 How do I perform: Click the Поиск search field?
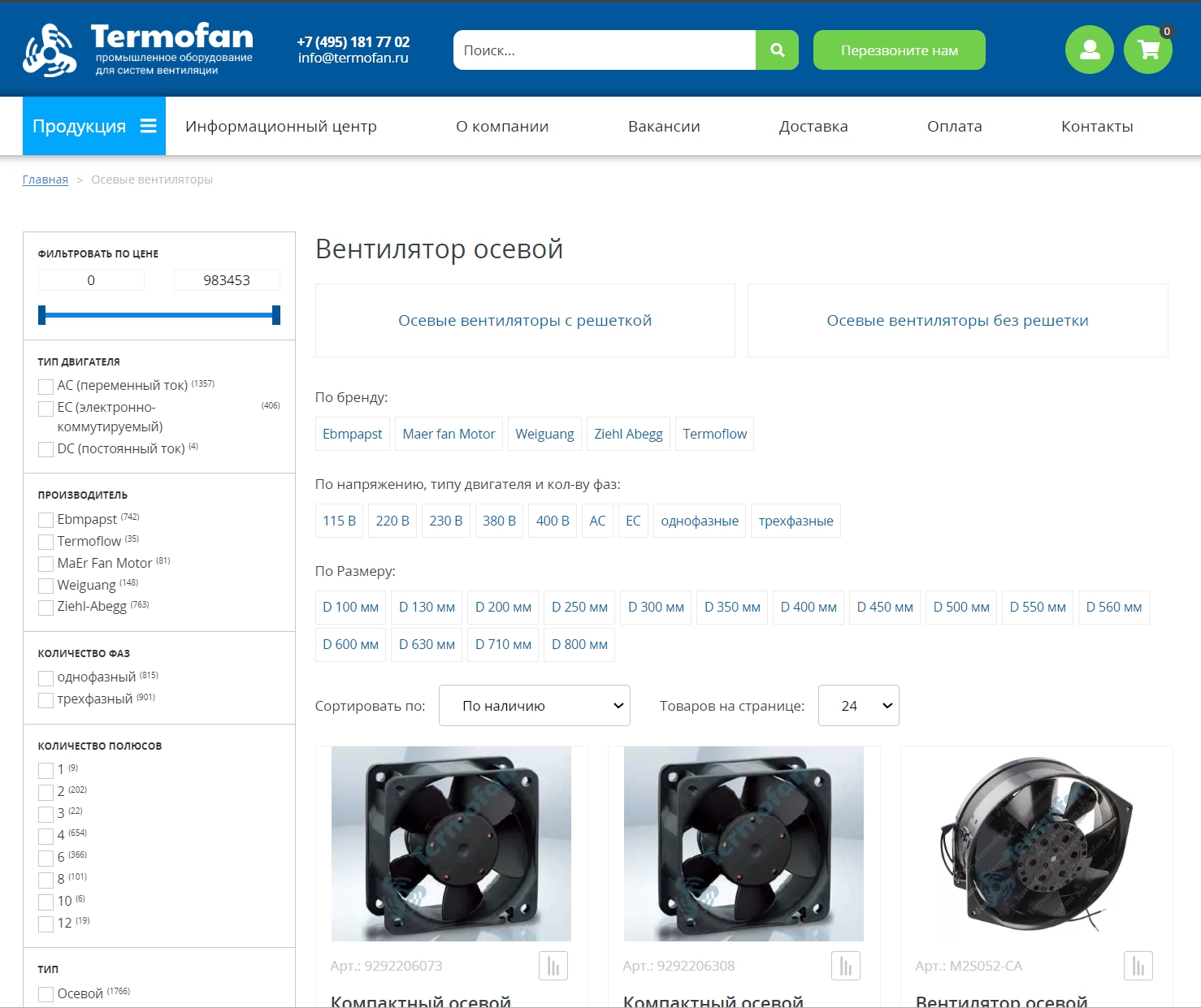point(605,50)
